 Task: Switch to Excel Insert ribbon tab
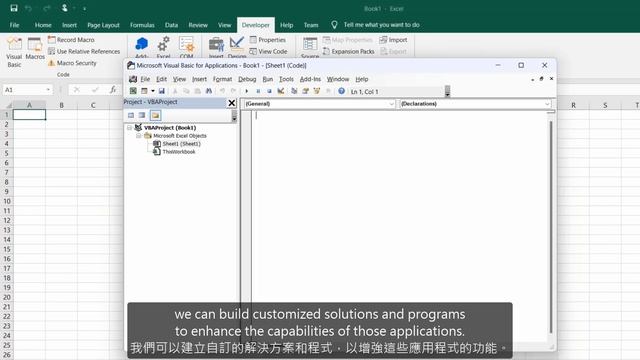(69, 25)
